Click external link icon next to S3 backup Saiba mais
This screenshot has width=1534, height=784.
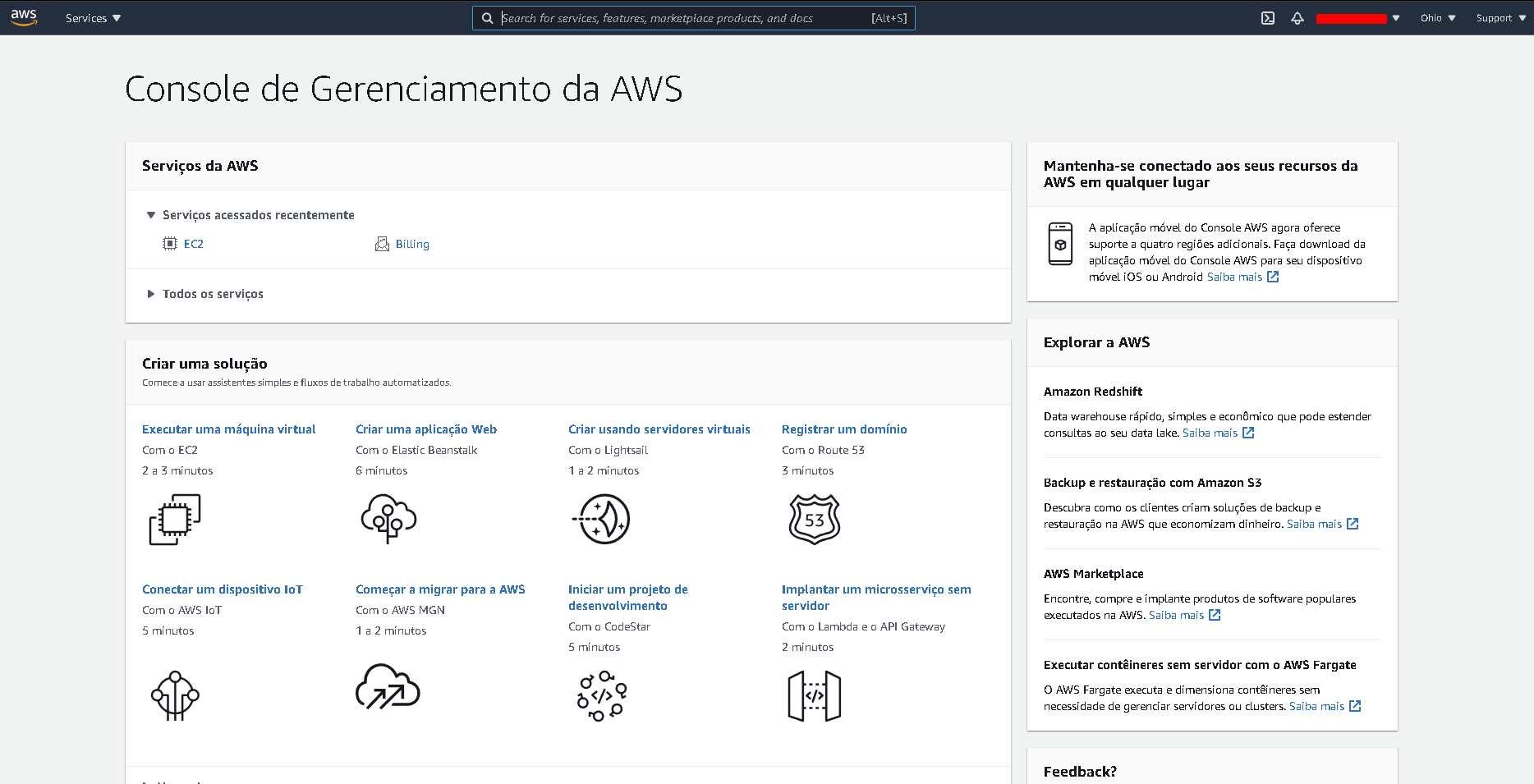(x=1353, y=524)
